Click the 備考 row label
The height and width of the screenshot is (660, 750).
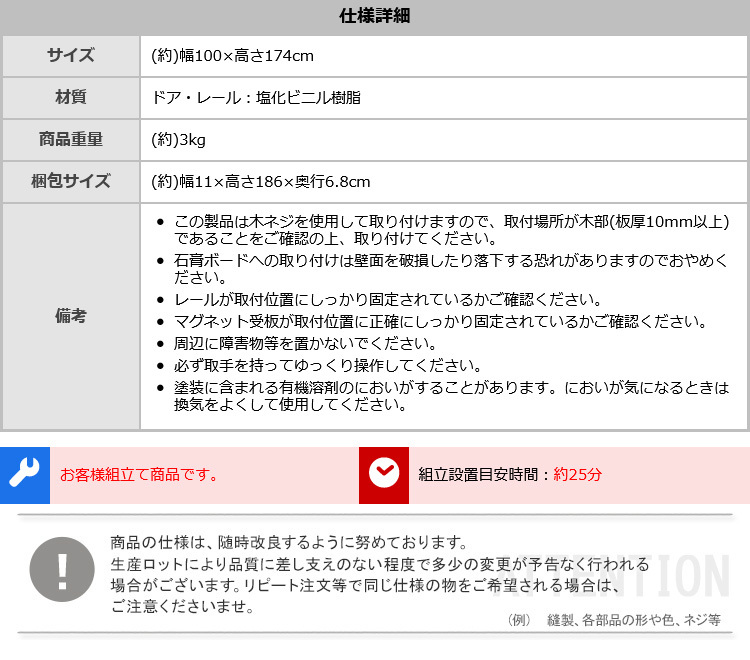[x=71, y=316]
